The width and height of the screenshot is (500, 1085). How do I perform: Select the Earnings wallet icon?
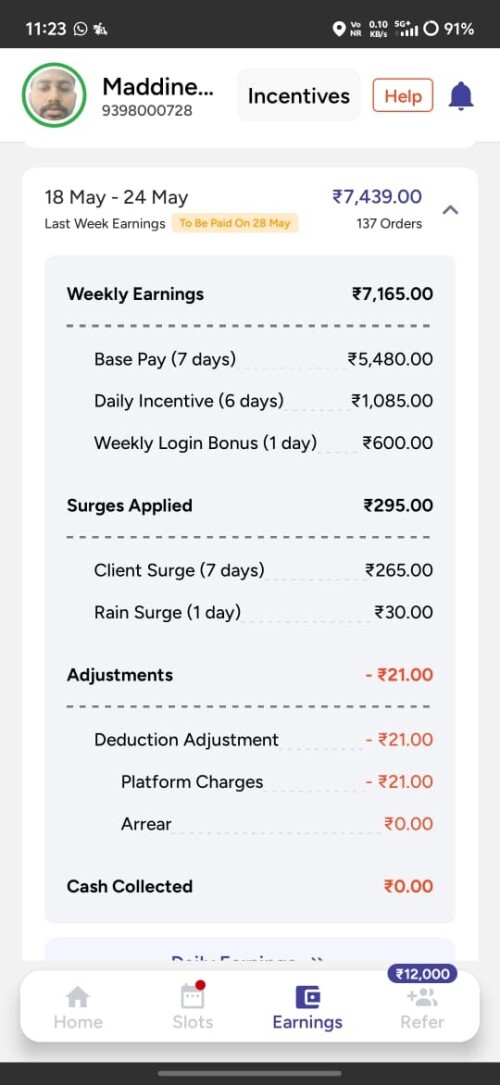[308, 997]
